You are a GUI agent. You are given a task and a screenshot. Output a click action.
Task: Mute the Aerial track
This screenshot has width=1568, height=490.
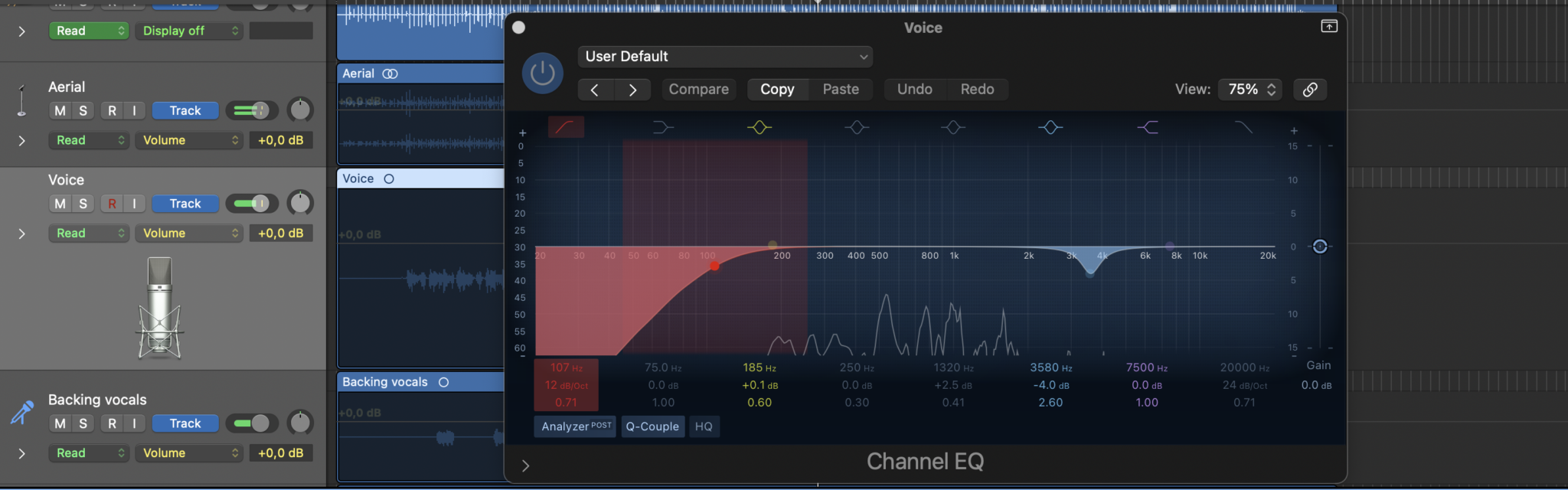pyautogui.click(x=60, y=111)
